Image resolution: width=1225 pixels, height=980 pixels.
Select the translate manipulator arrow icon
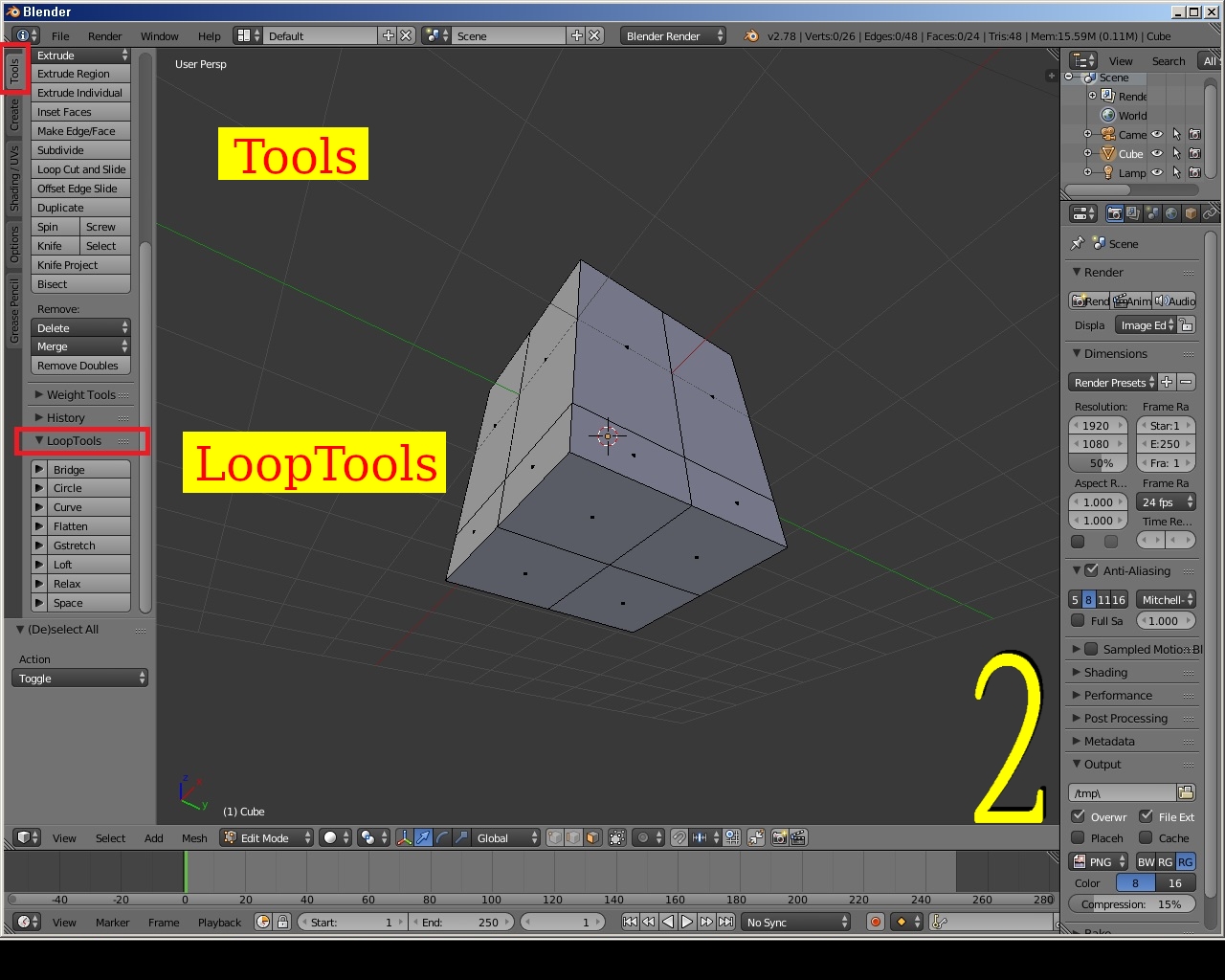(x=423, y=837)
